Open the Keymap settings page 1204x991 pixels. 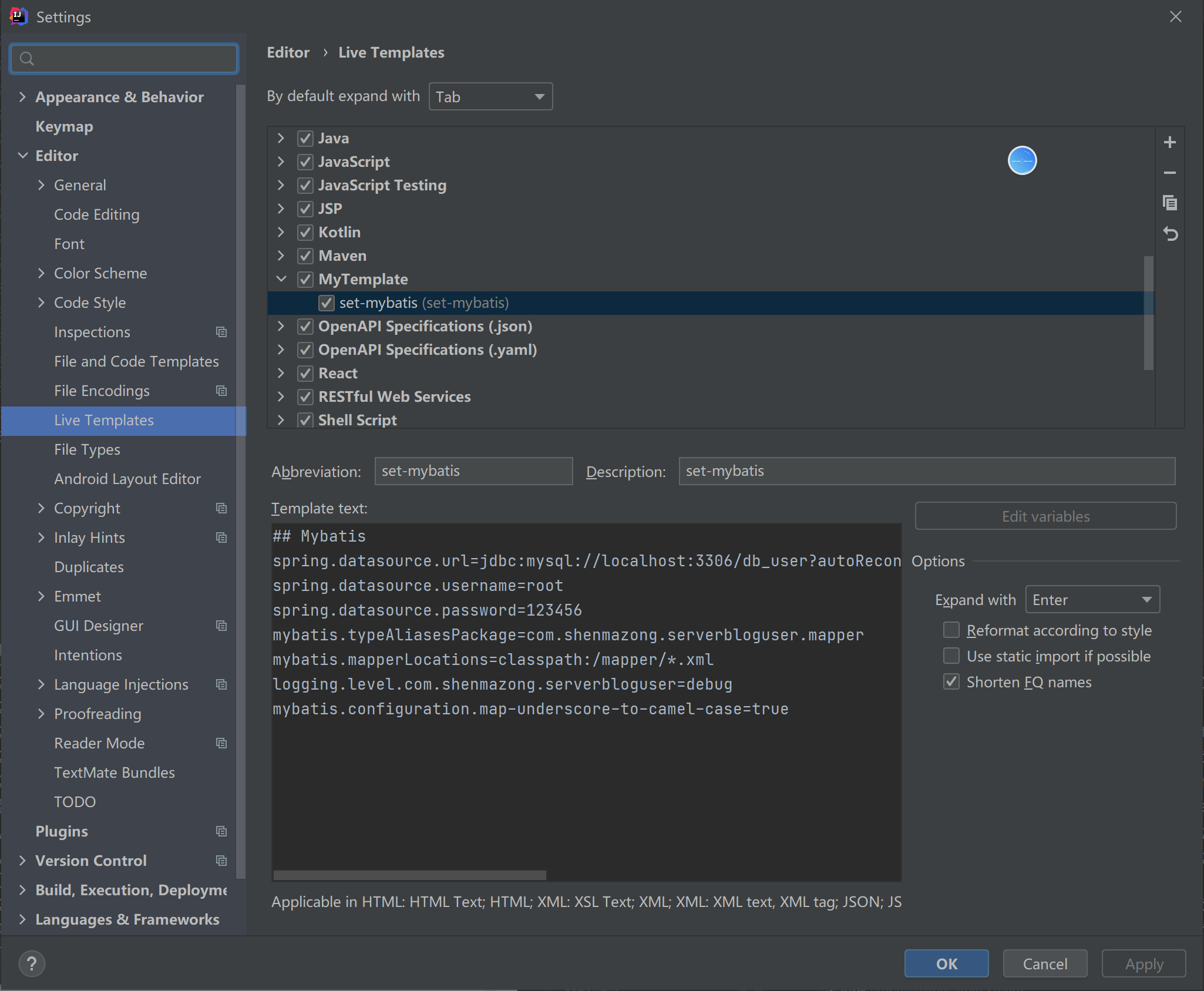[x=64, y=126]
